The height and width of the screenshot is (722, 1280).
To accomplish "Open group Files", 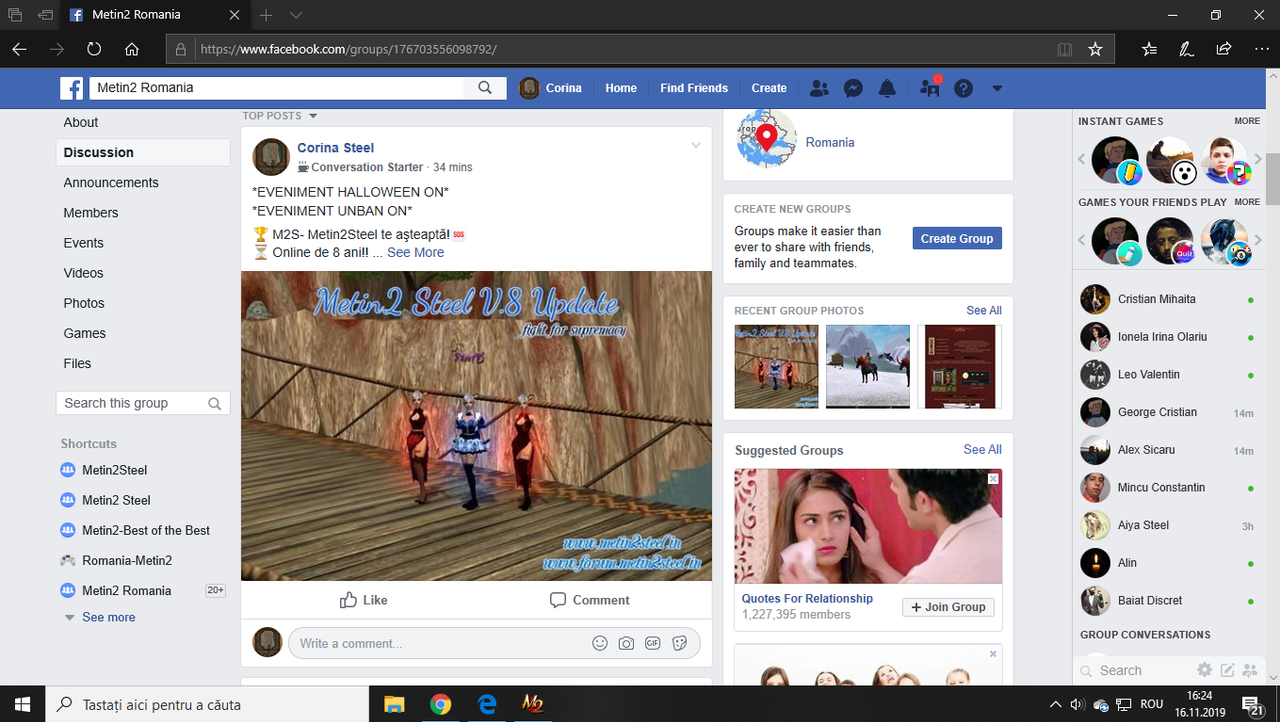I will 78,363.
